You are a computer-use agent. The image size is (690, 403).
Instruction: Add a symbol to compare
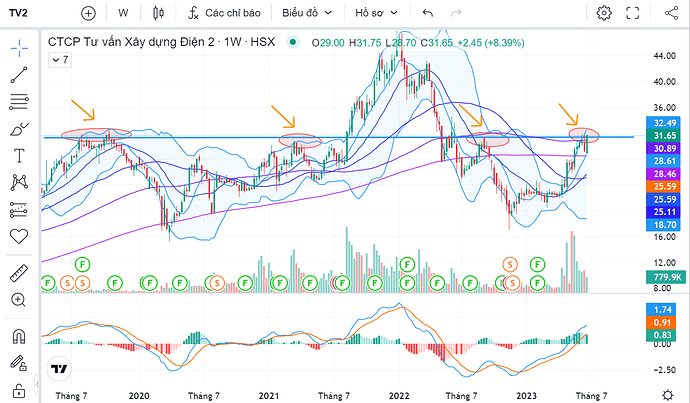coord(88,13)
